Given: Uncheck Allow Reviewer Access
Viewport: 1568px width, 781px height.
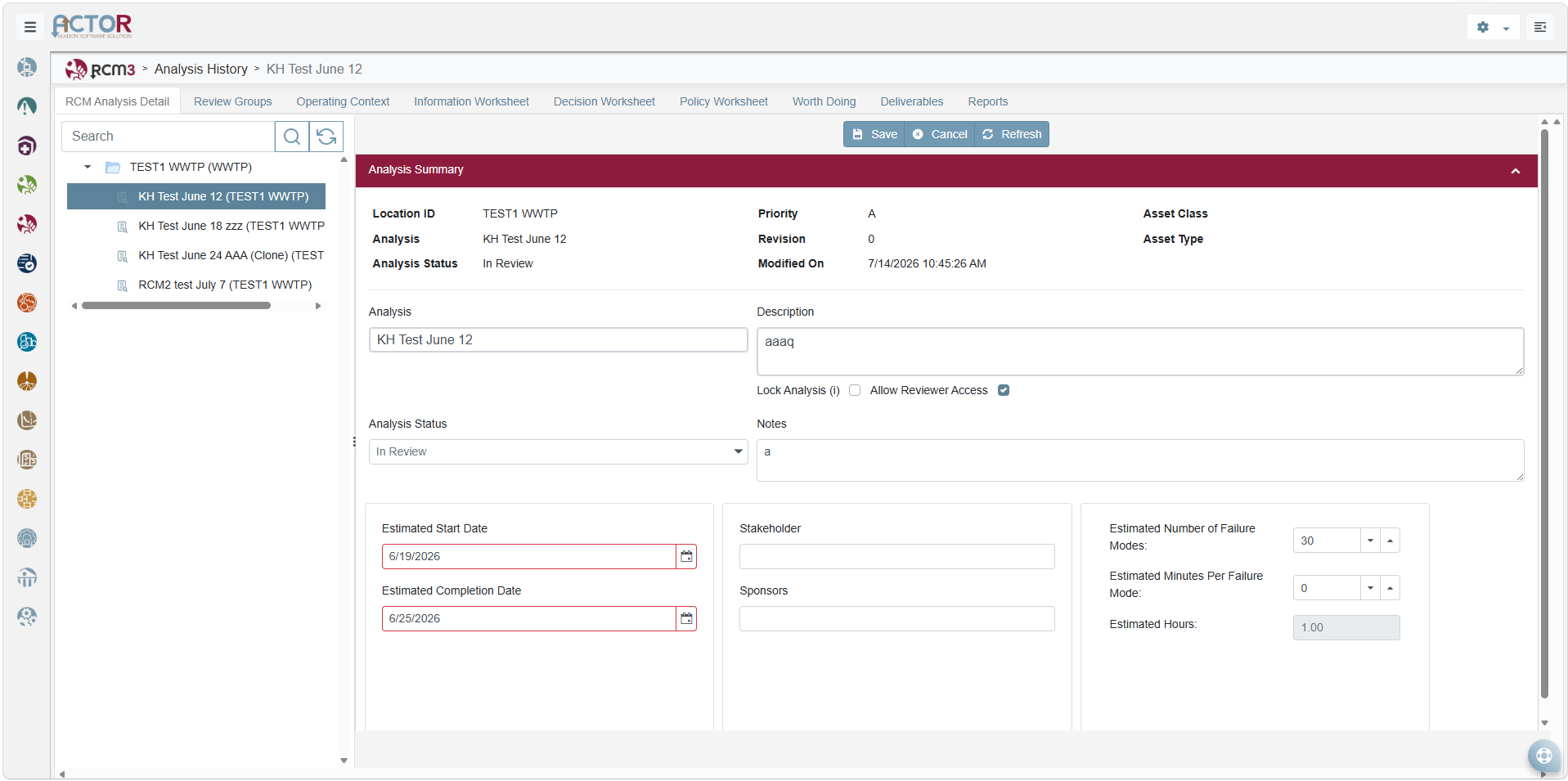Looking at the screenshot, I should click(x=1004, y=390).
